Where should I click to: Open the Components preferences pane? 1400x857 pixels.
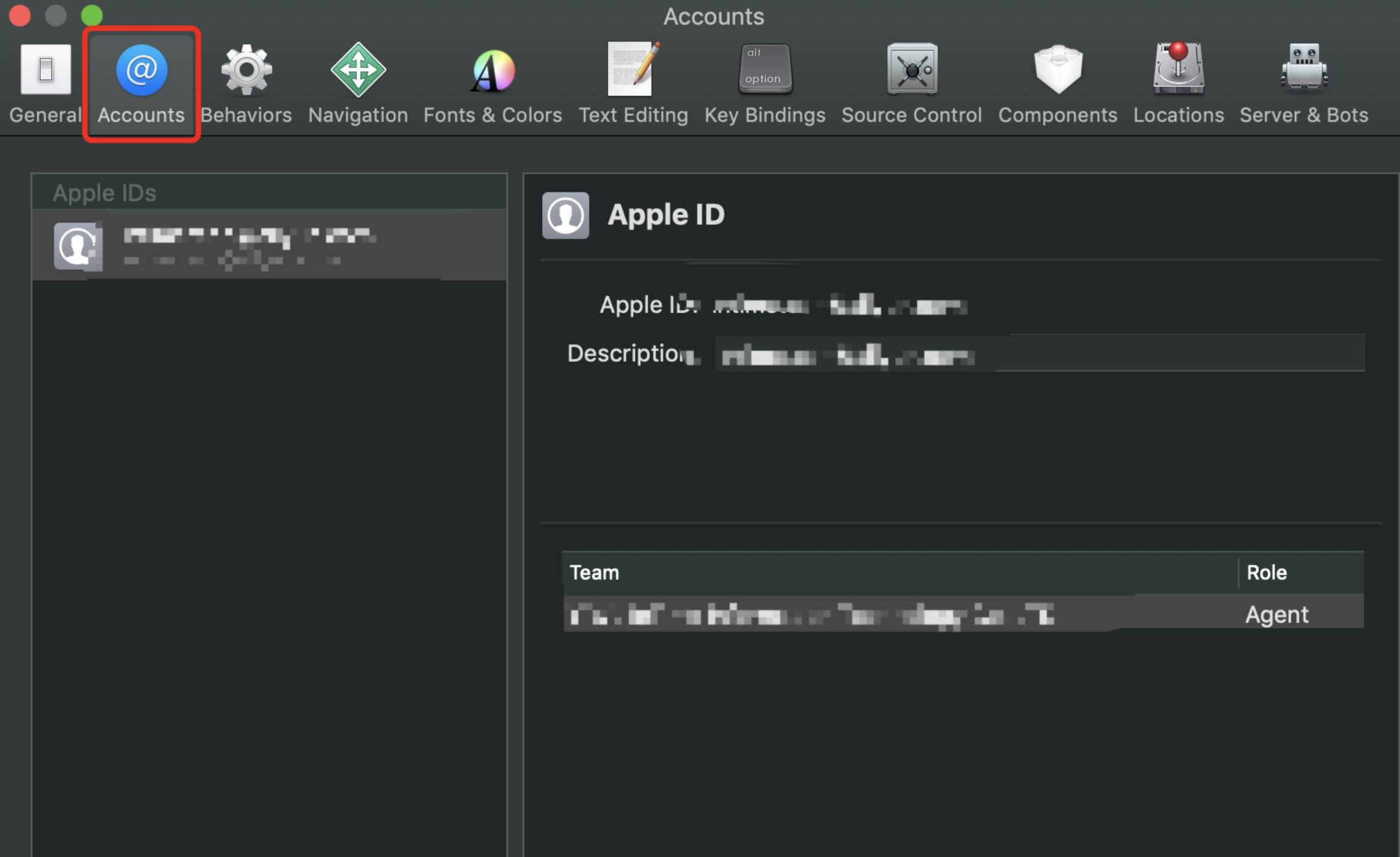[1058, 84]
